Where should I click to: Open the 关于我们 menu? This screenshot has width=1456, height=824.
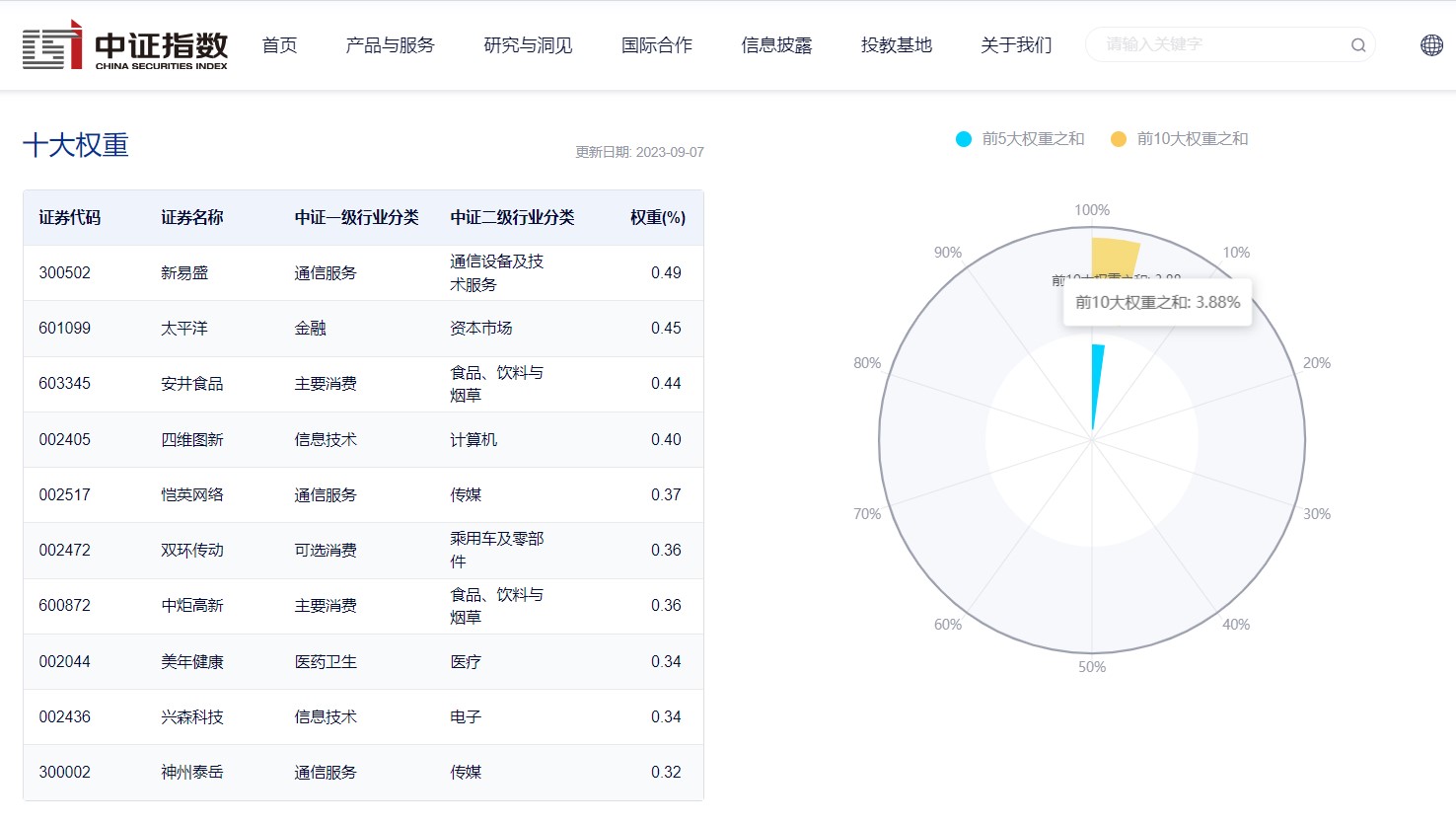click(x=1016, y=45)
